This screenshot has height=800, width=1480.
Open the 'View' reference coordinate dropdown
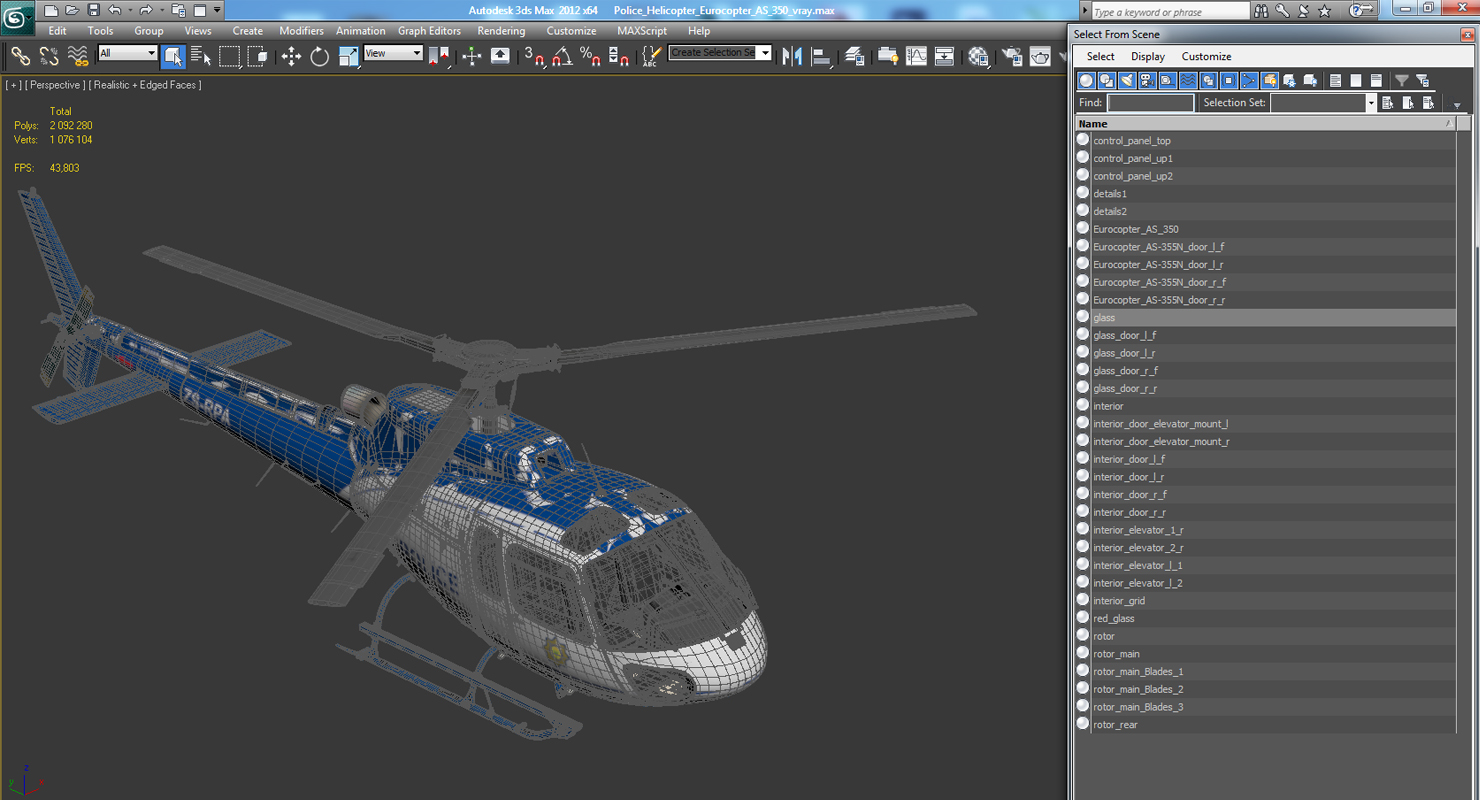coord(393,53)
